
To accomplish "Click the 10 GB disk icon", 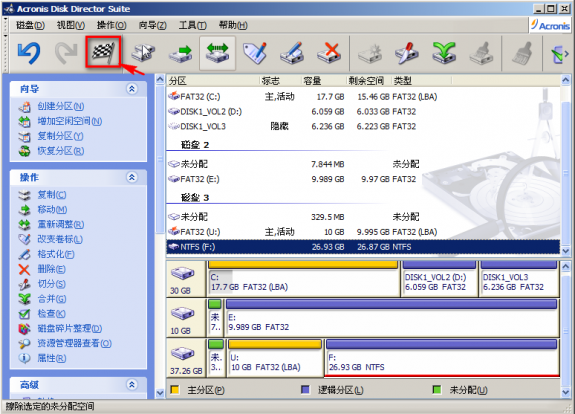I will [182, 314].
